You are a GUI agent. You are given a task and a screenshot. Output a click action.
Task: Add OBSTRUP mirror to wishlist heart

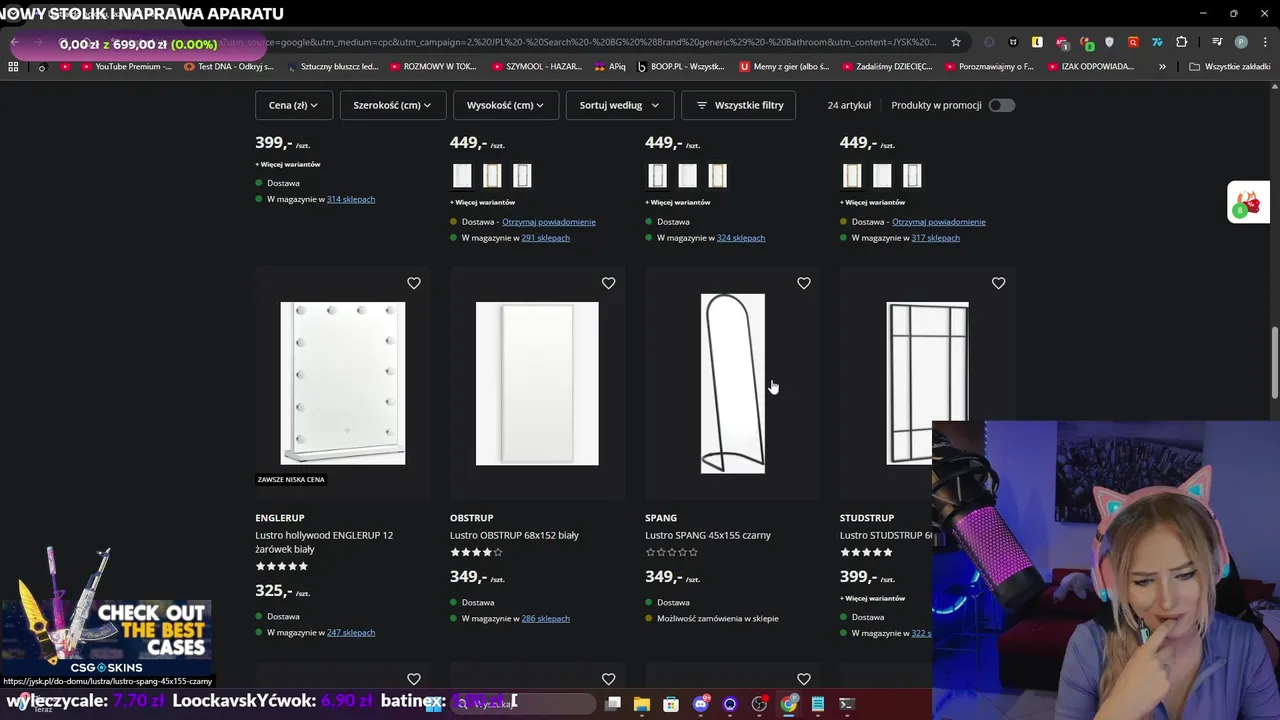pyautogui.click(x=608, y=283)
